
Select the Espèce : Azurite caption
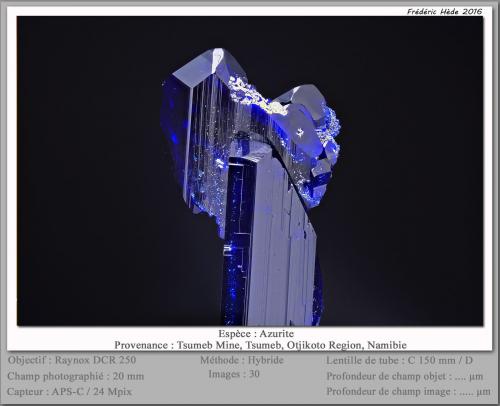click(x=256, y=333)
